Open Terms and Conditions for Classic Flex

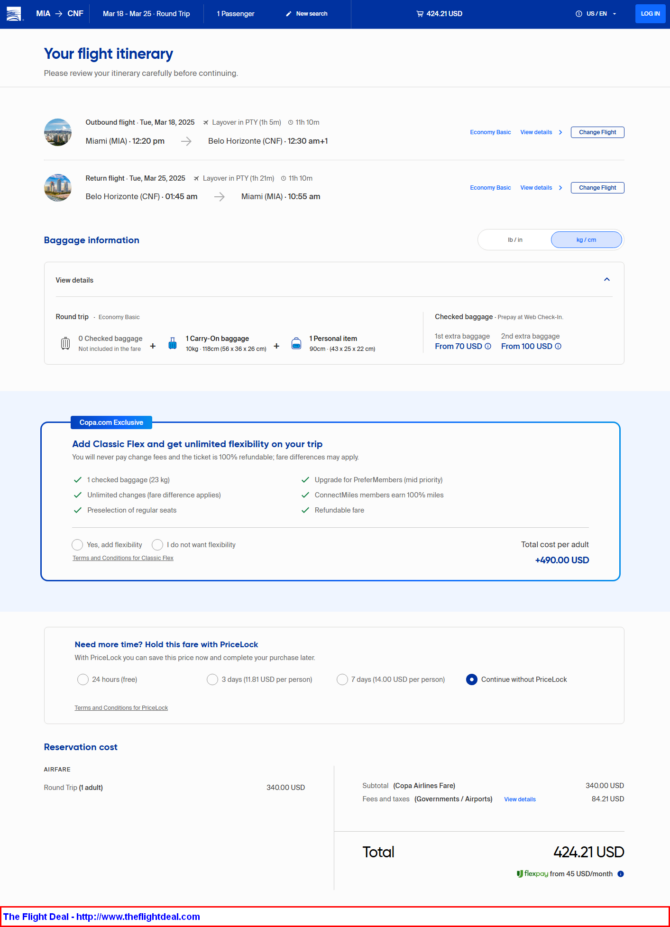point(123,558)
